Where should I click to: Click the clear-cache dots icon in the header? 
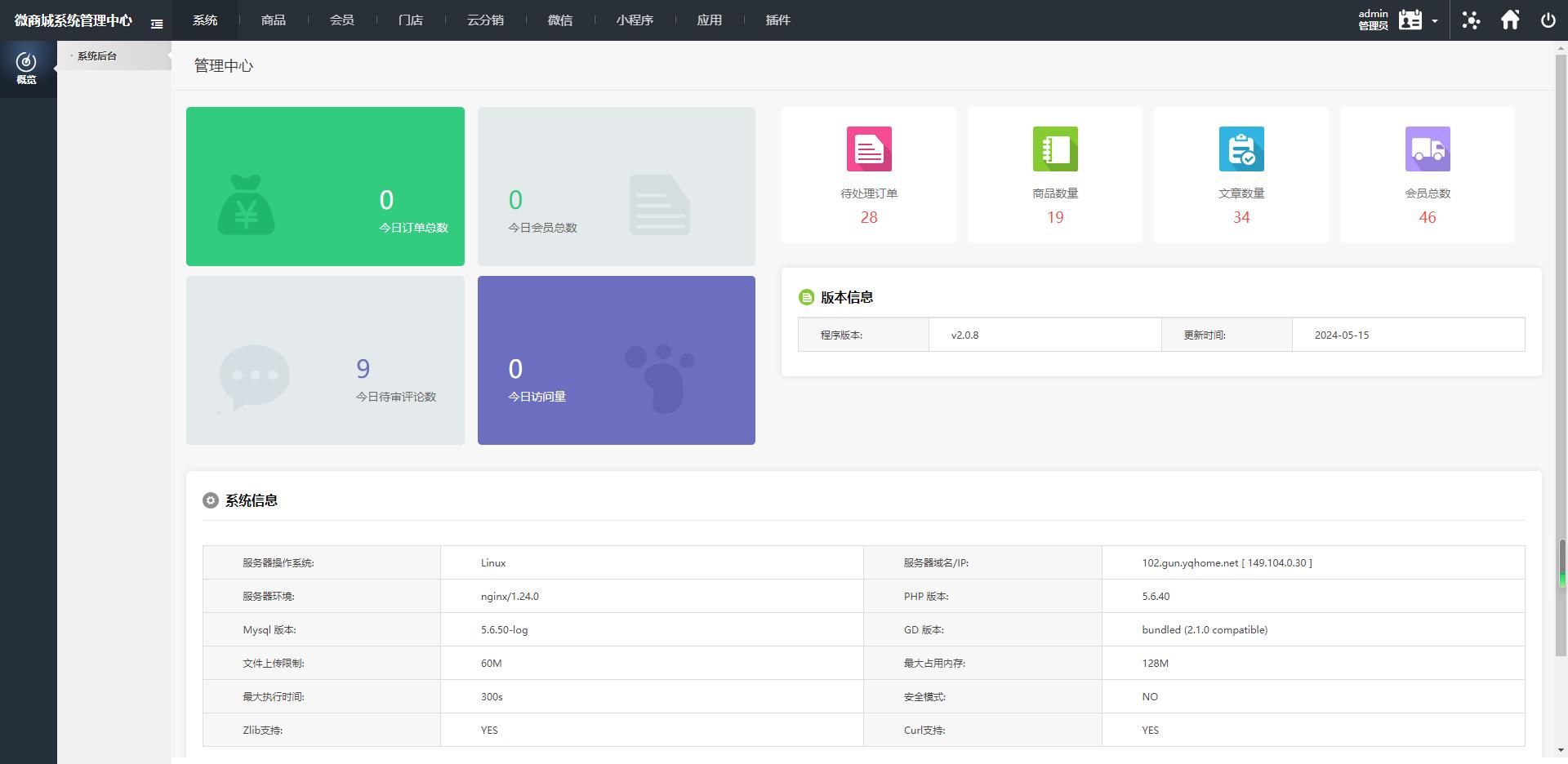click(1471, 20)
